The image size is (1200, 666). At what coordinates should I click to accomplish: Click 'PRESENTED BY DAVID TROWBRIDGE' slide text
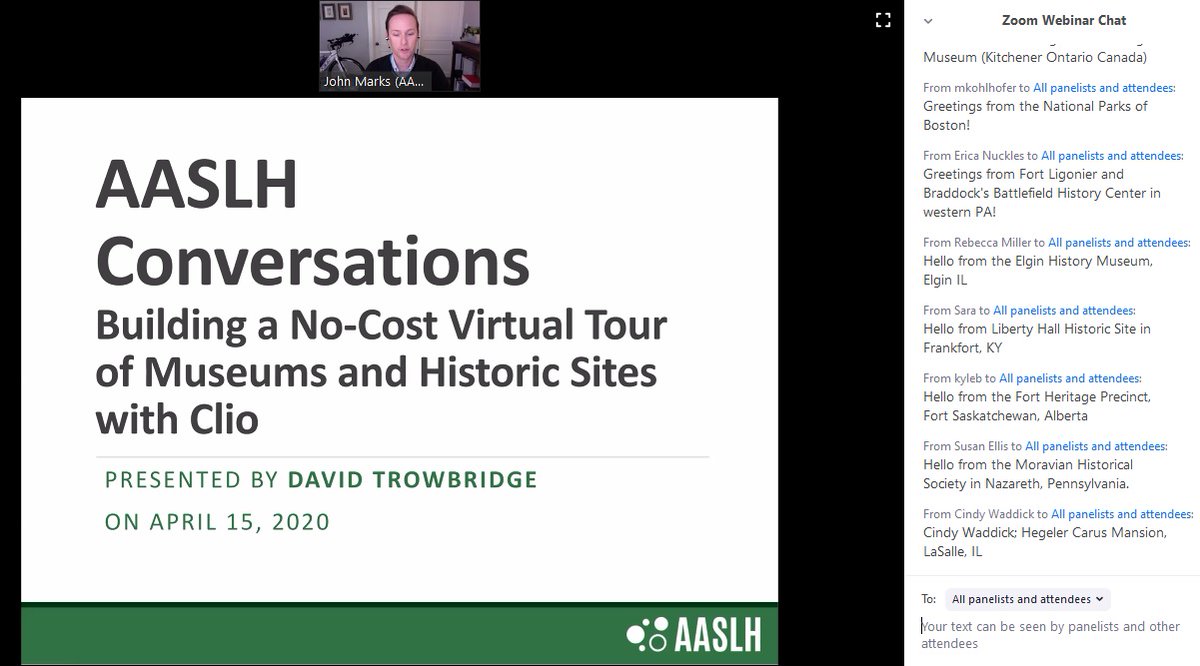click(x=321, y=480)
